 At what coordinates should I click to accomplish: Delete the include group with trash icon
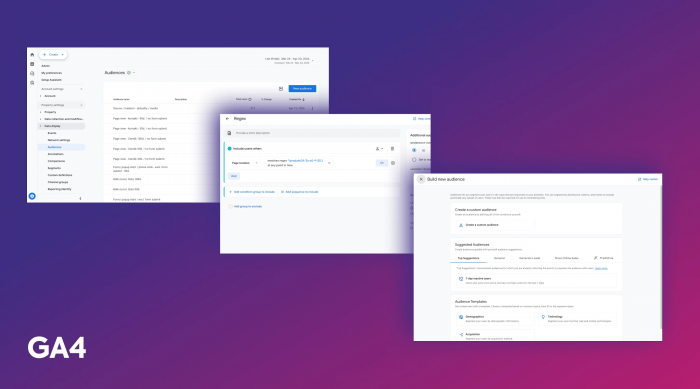click(392, 149)
